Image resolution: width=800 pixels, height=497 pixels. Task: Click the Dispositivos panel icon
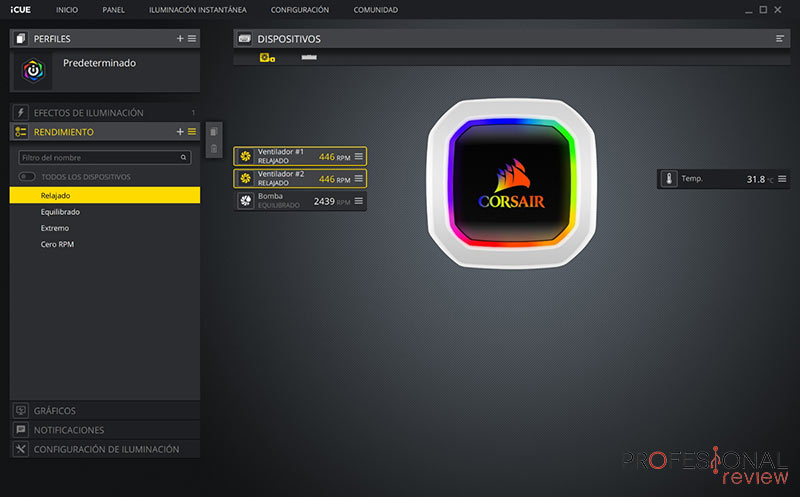coord(245,39)
